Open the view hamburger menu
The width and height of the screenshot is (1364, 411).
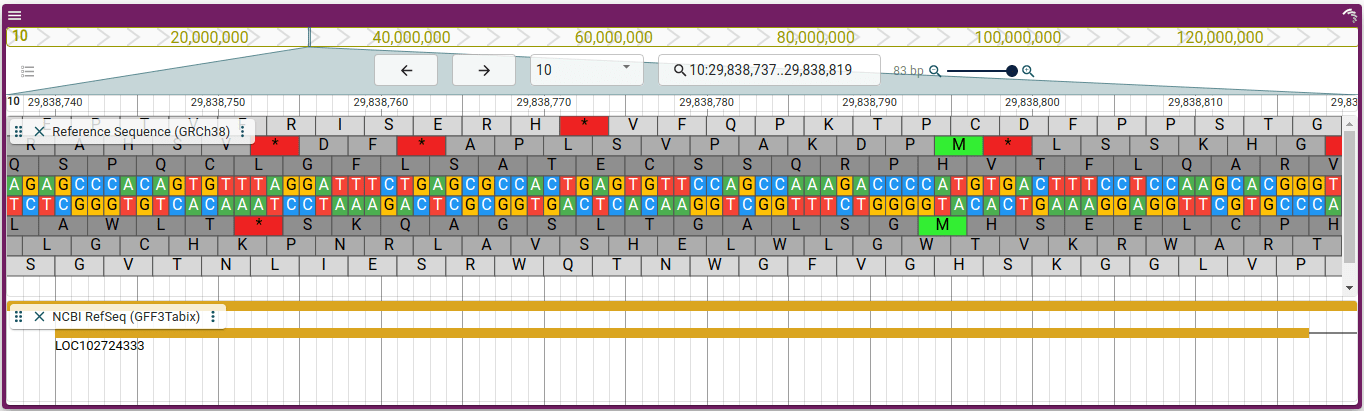point(15,15)
